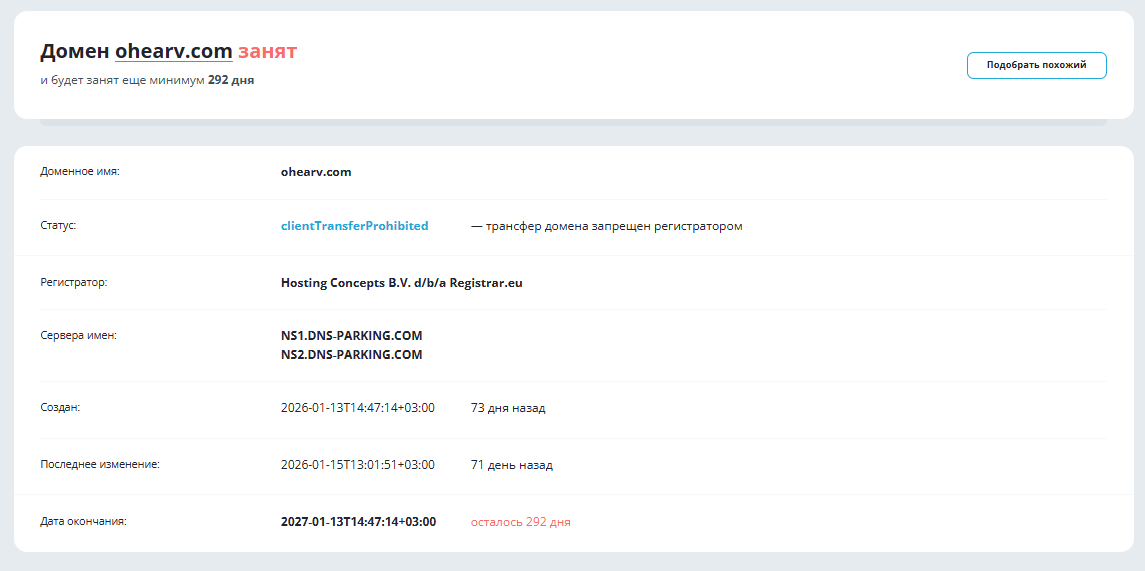Click the '71 день назад' text
The height and width of the screenshot is (571, 1145).
512,465
